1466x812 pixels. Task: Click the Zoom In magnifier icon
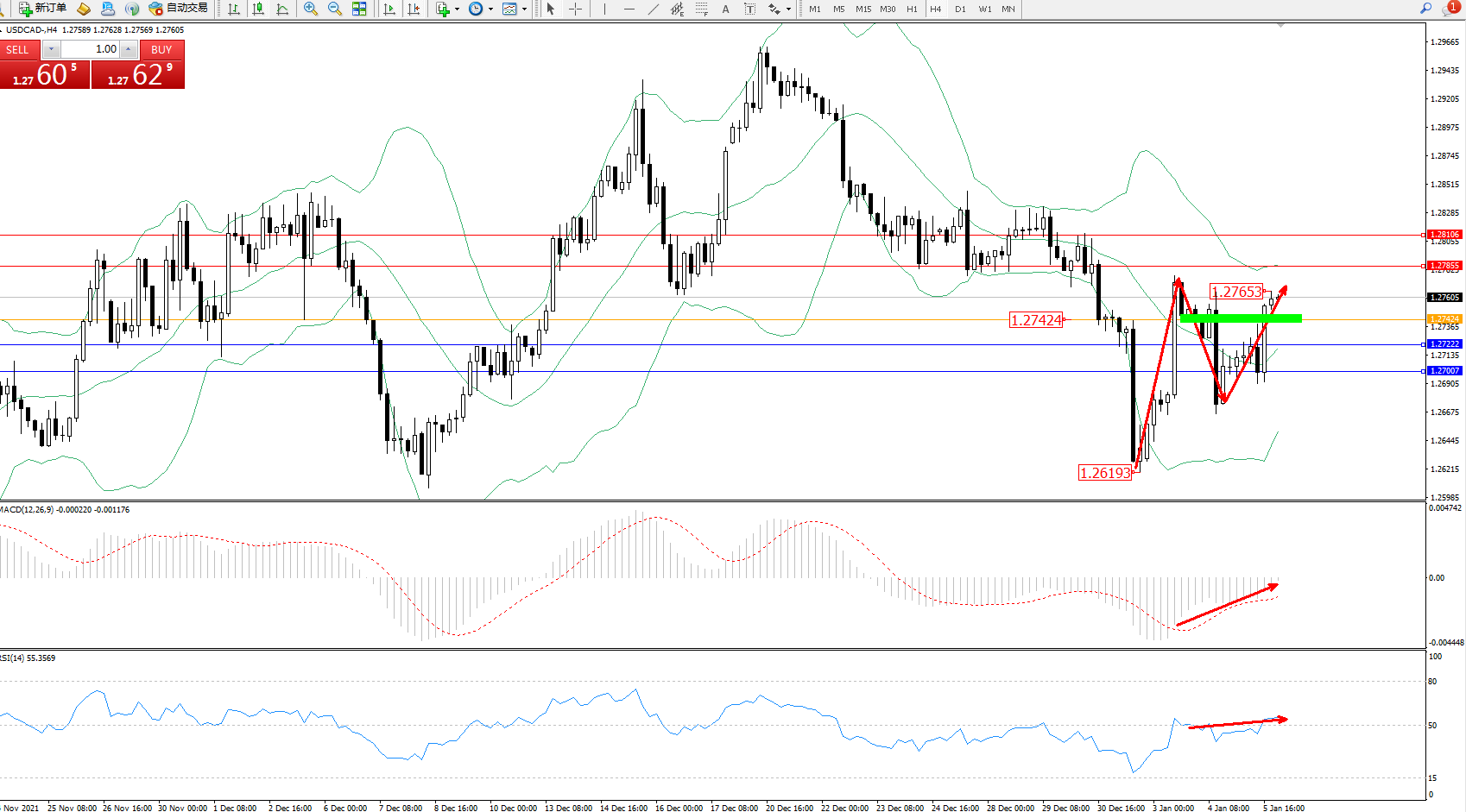click(x=311, y=9)
